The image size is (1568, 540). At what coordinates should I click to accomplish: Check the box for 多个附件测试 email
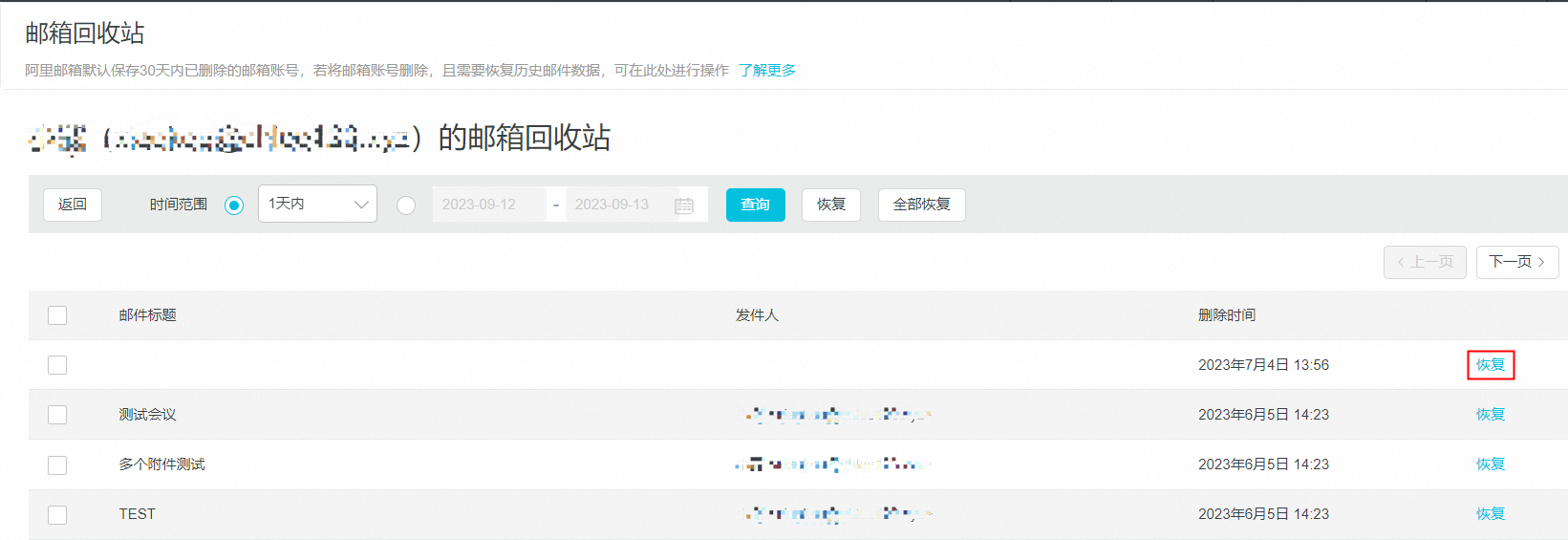click(x=57, y=464)
